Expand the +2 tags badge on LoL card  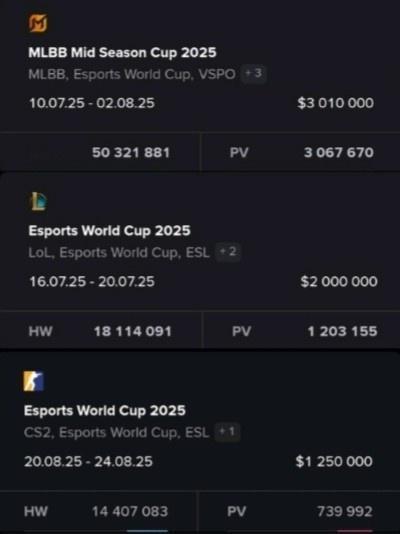pos(228,252)
